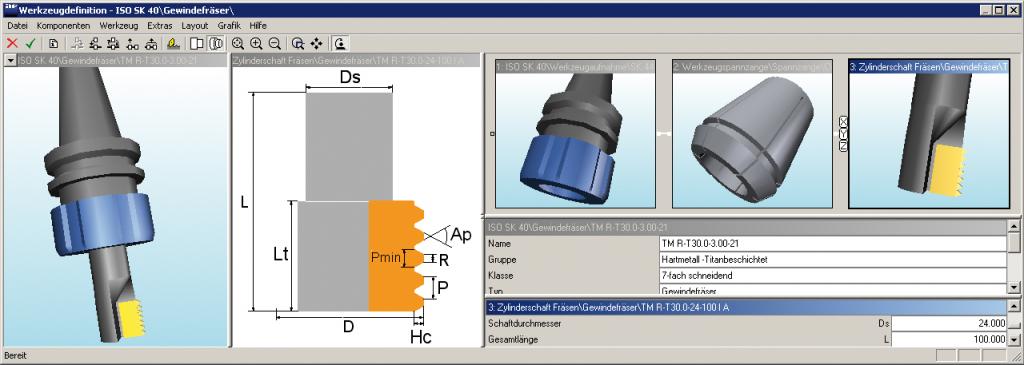Toggle the X axis checkbox between thumbnails
Screen dimensions: 1024x365
pyautogui.click(x=843, y=121)
